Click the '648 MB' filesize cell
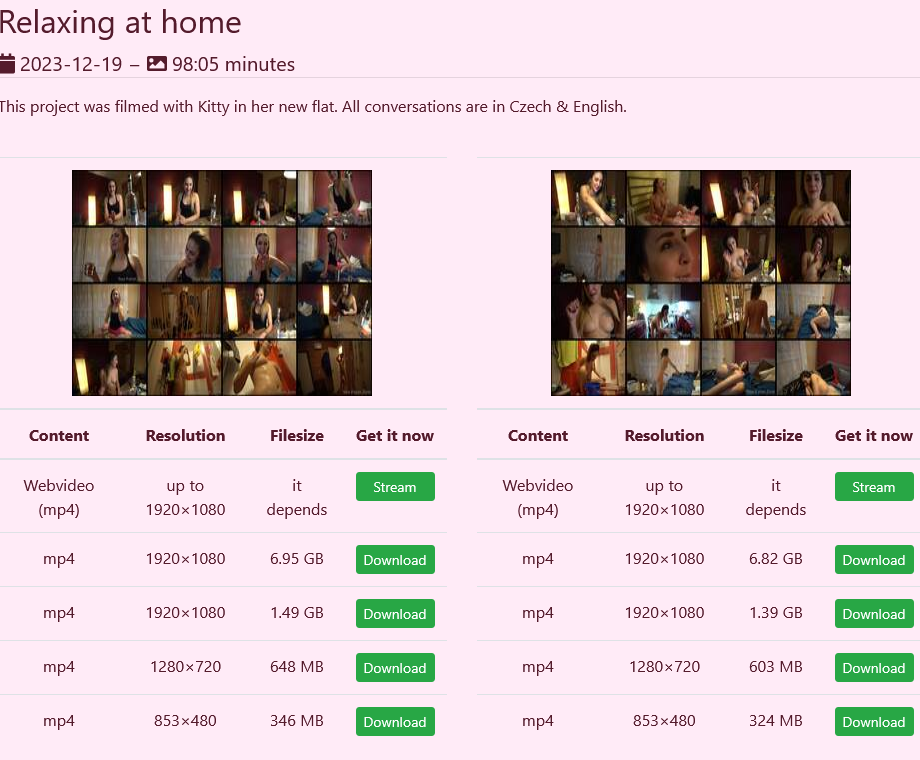The image size is (920, 760). click(x=297, y=667)
